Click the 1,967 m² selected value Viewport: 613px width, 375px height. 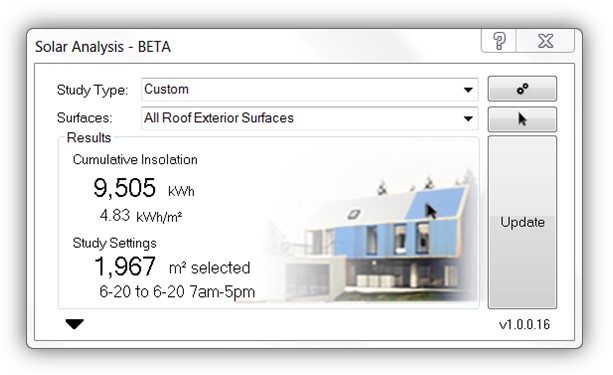point(172,267)
